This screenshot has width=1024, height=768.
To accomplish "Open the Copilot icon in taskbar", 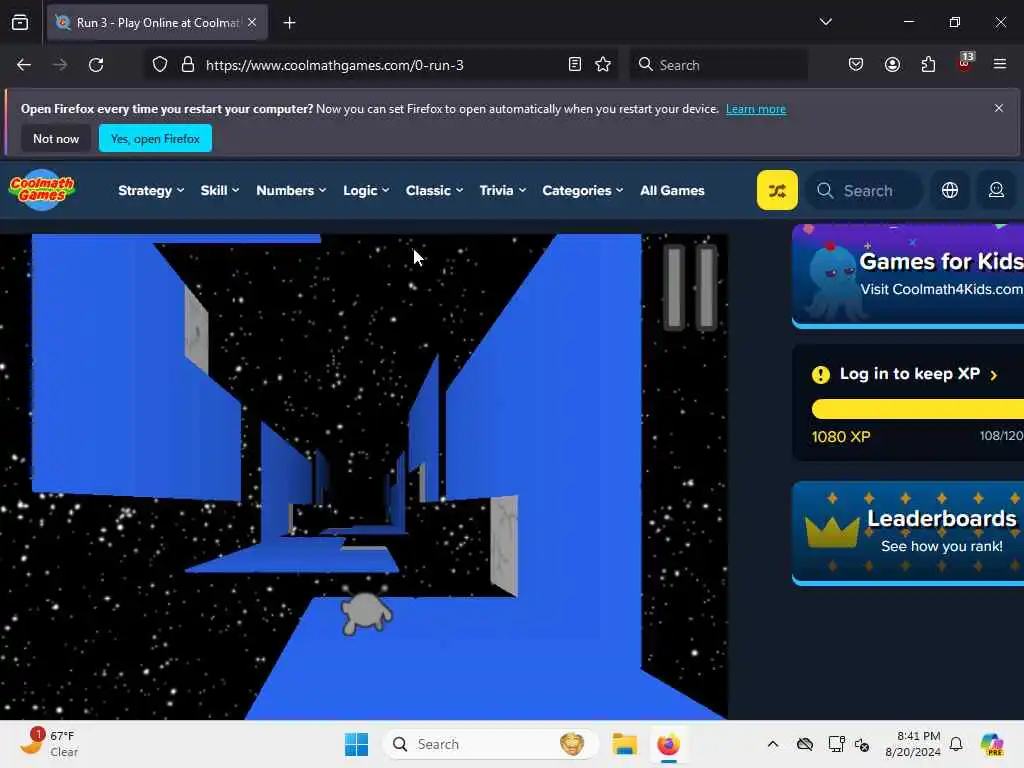I will [x=991, y=744].
